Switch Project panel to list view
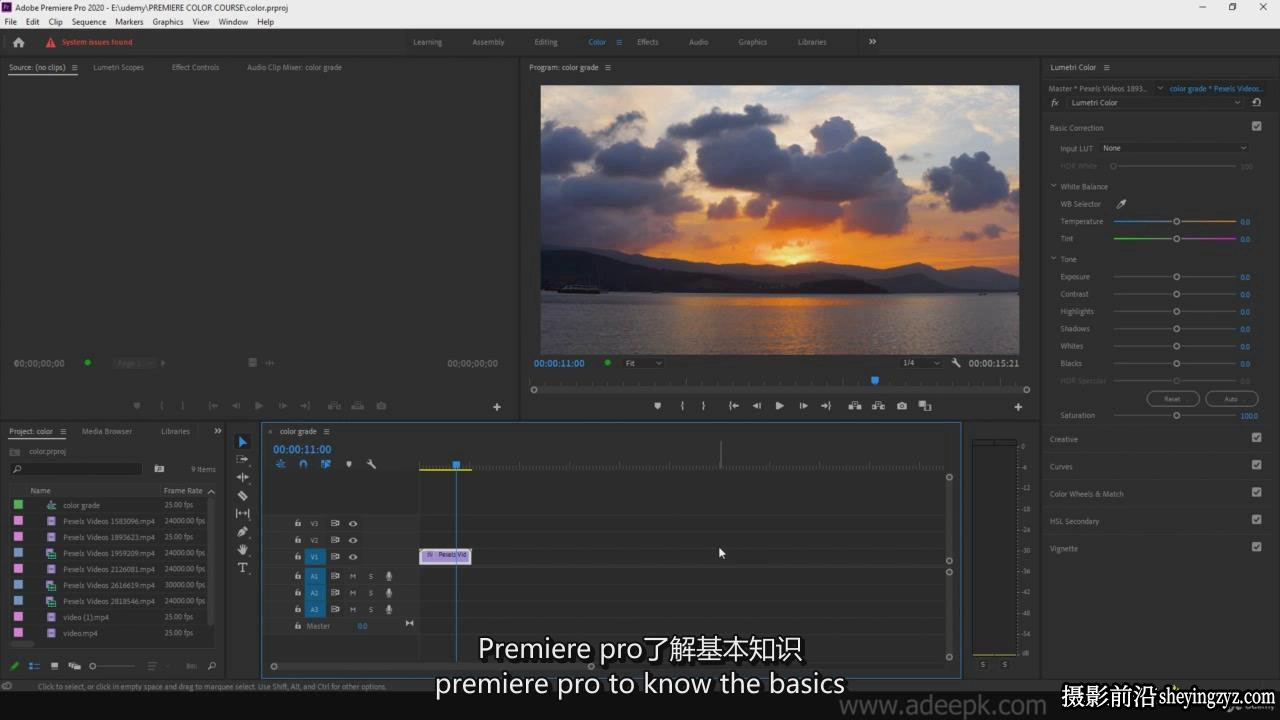Screen dimensions: 1280x720 point(34,666)
